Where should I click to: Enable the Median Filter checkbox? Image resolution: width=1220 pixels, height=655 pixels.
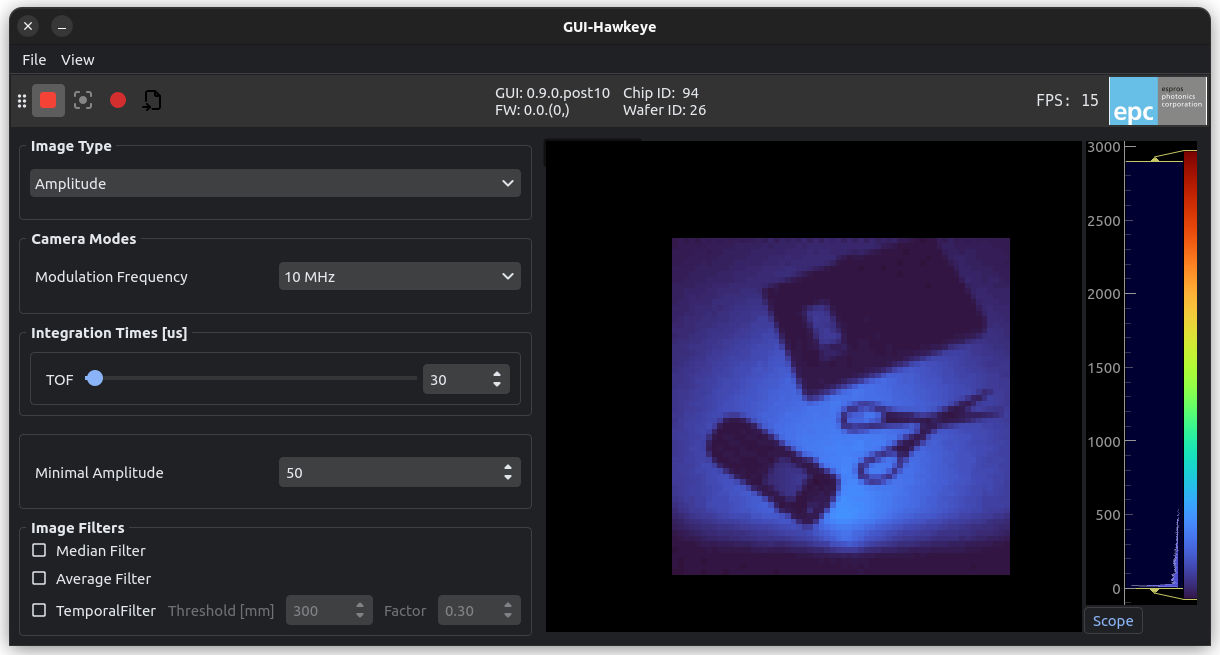click(x=39, y=550)
